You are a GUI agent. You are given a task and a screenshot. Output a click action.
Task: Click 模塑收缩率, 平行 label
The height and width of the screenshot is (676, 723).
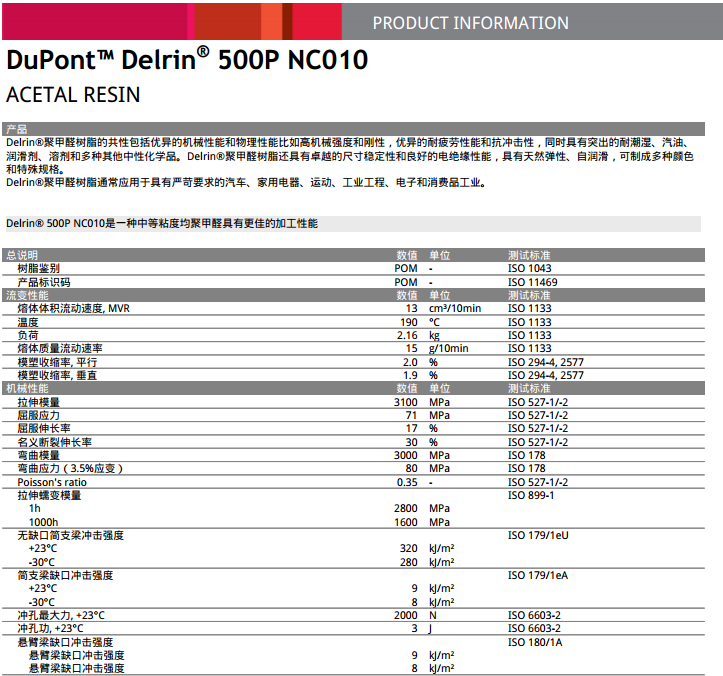coord(57,362)
